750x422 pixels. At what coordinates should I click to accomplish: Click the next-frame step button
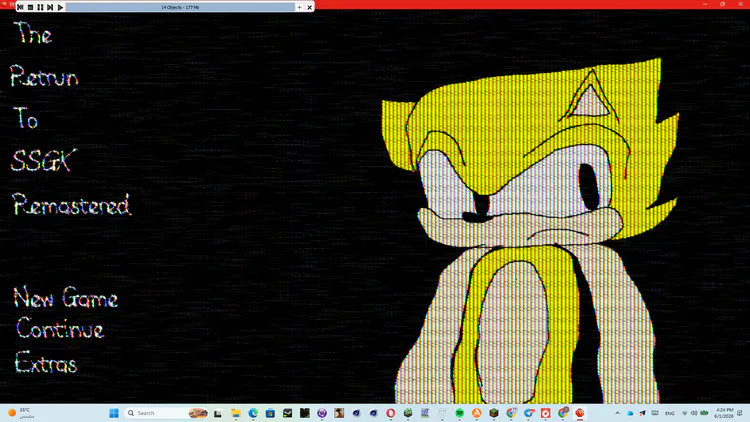tap(50, 7)
